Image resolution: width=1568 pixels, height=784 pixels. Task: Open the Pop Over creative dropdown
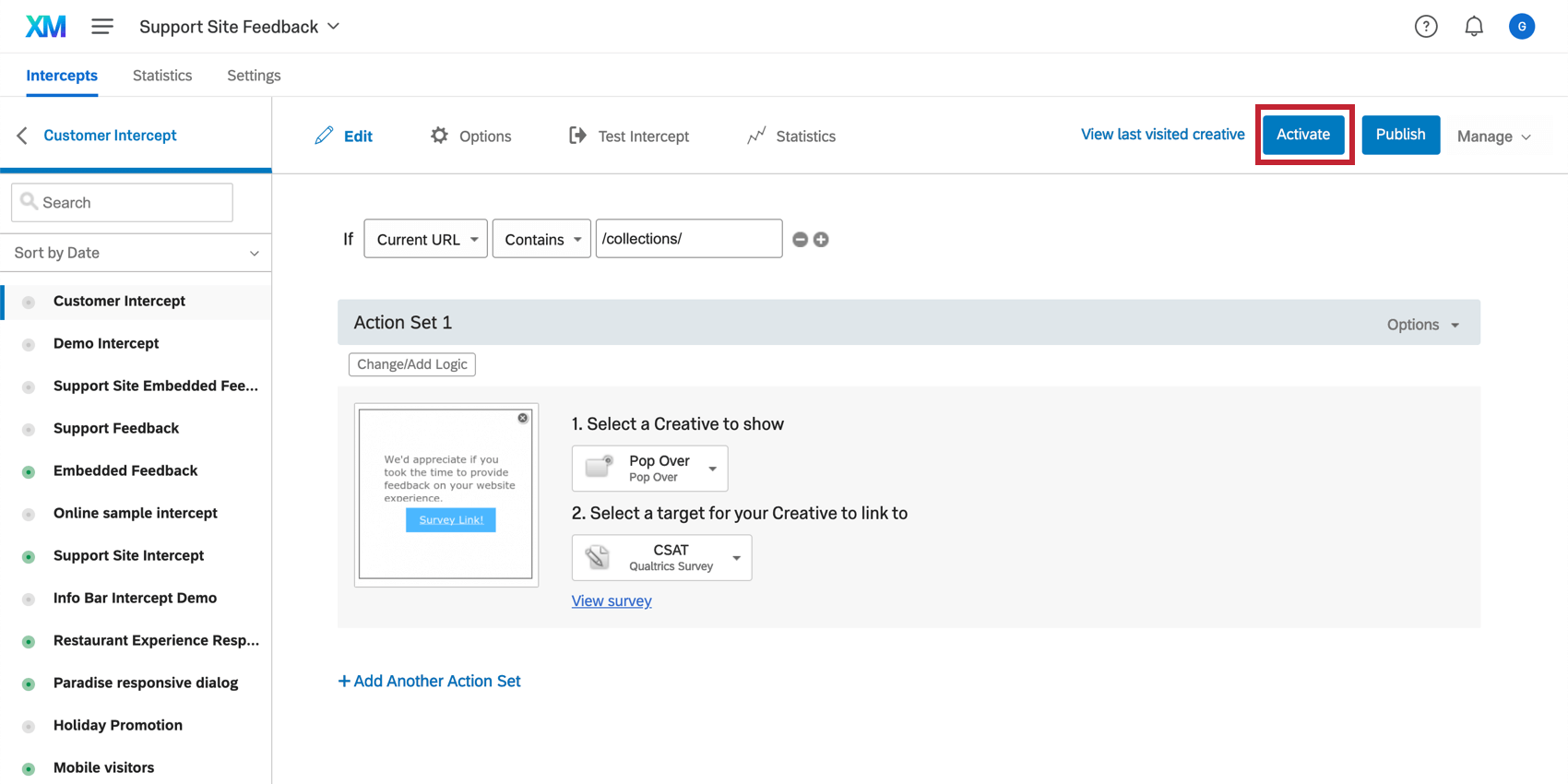[650, 469]
